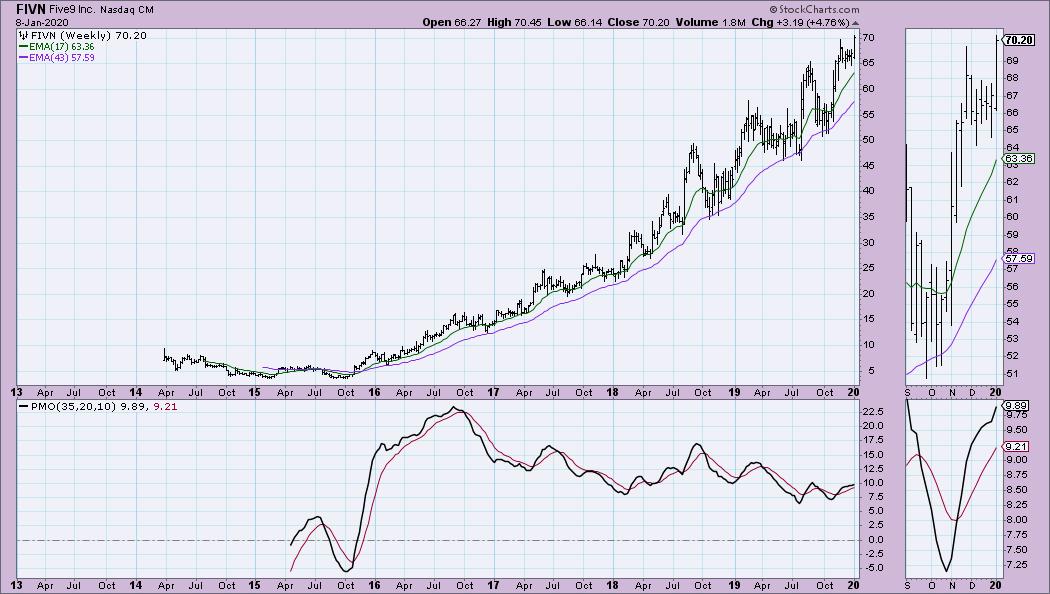
Task: Click the Nasdaq CM exchange label
Action: coord(127,10)
